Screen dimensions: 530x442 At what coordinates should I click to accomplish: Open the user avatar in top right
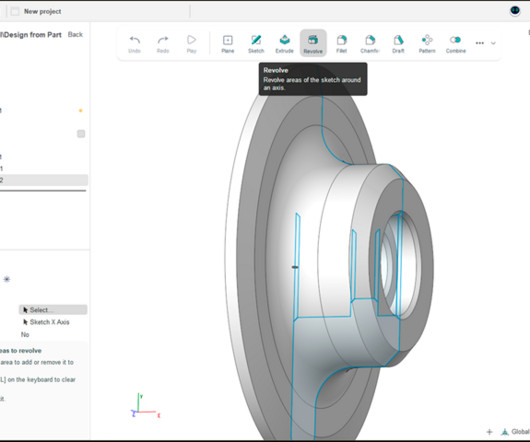click(x=515, y=11)
